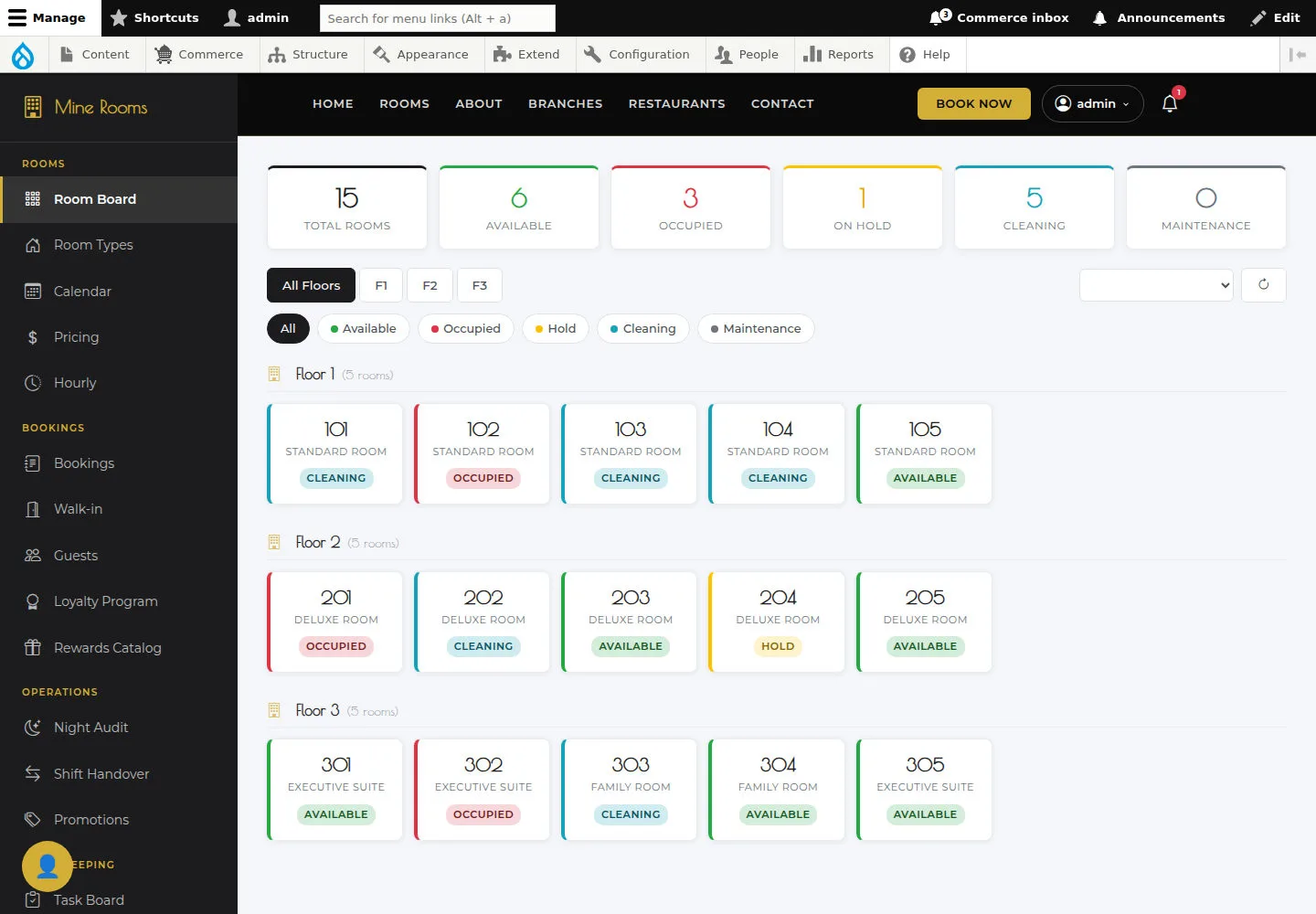Focus the menu links search field
The width and height of the screenshot is (1316, 914).
pos(438,18)
